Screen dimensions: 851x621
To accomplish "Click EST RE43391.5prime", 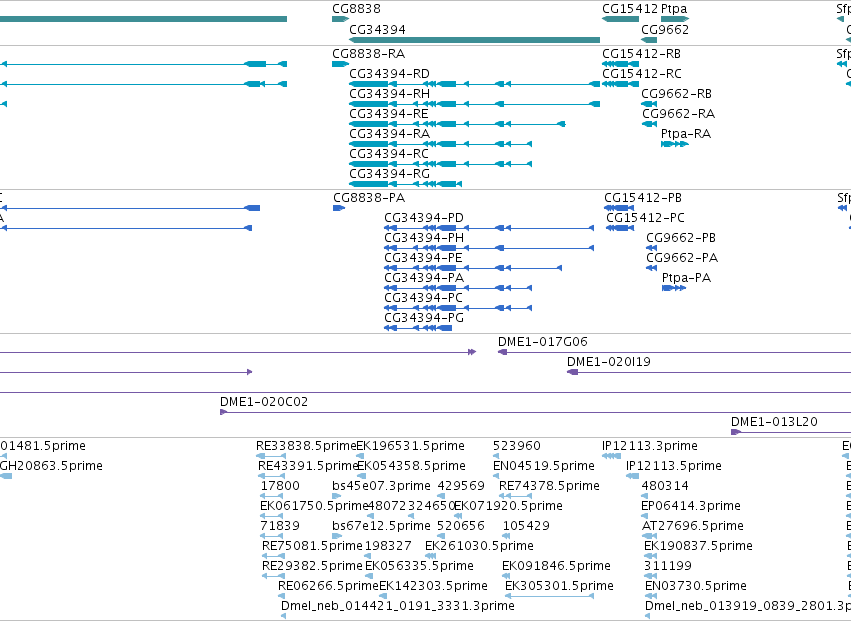I will point(308,466).
